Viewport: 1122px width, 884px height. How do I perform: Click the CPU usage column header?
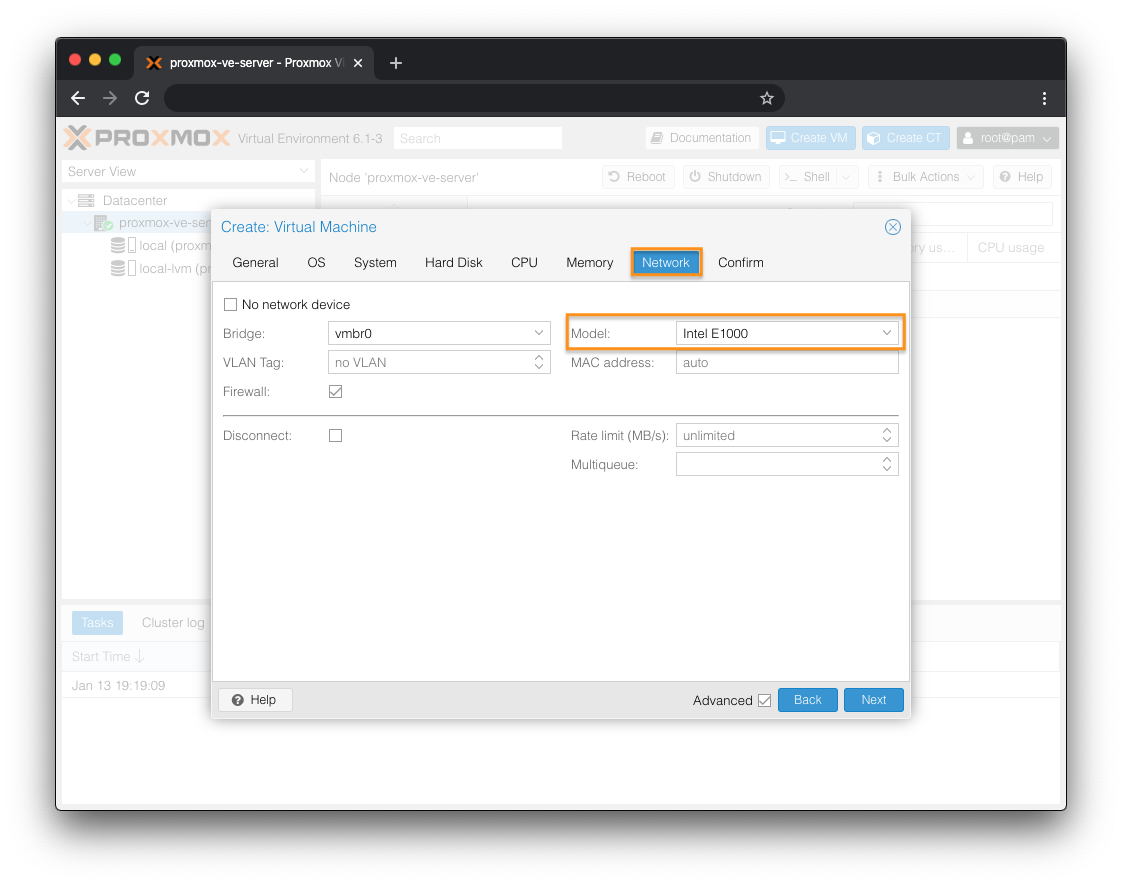(1010, 248)
